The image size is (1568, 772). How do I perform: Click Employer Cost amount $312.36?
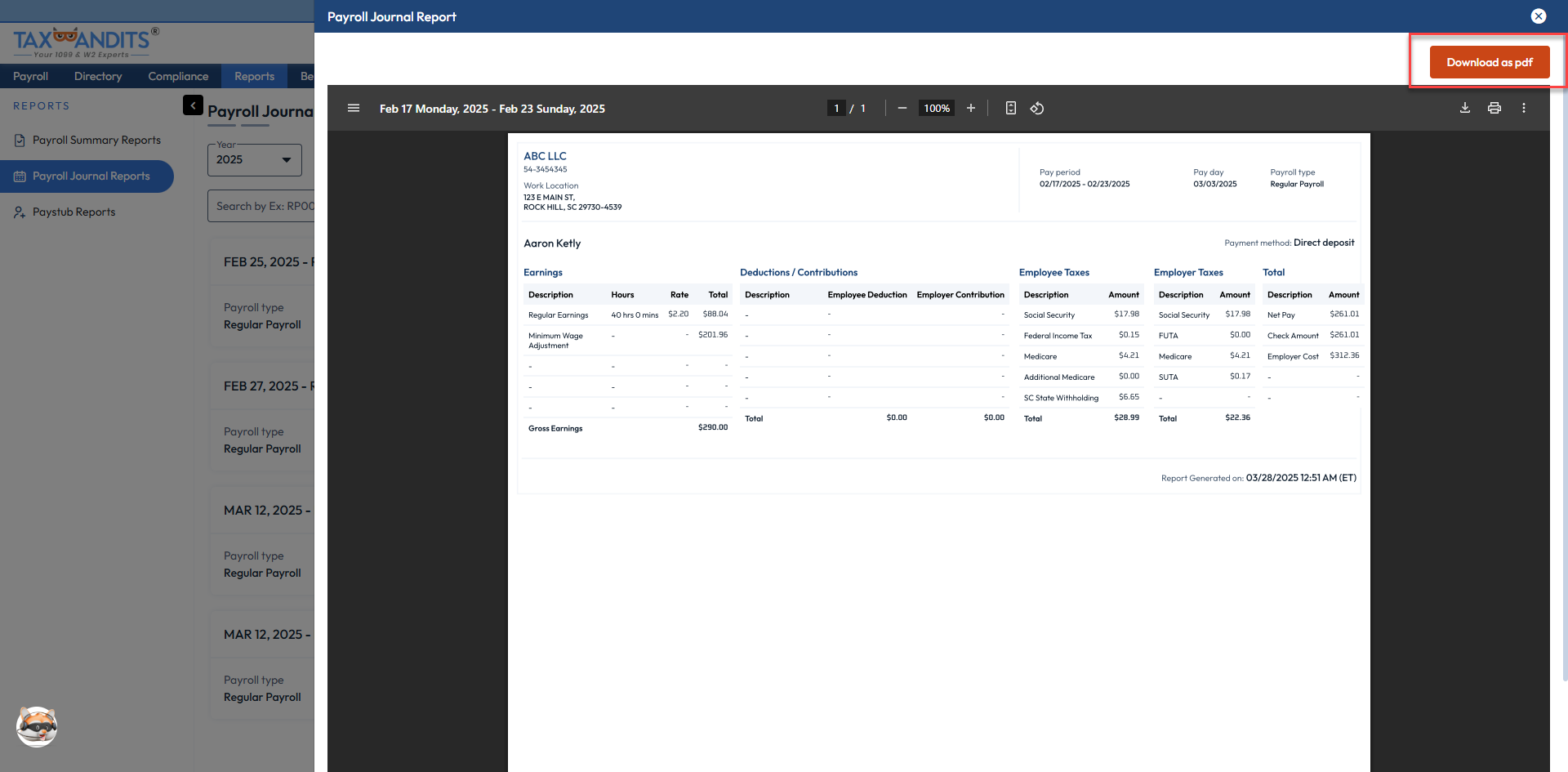pos(1344,355)
